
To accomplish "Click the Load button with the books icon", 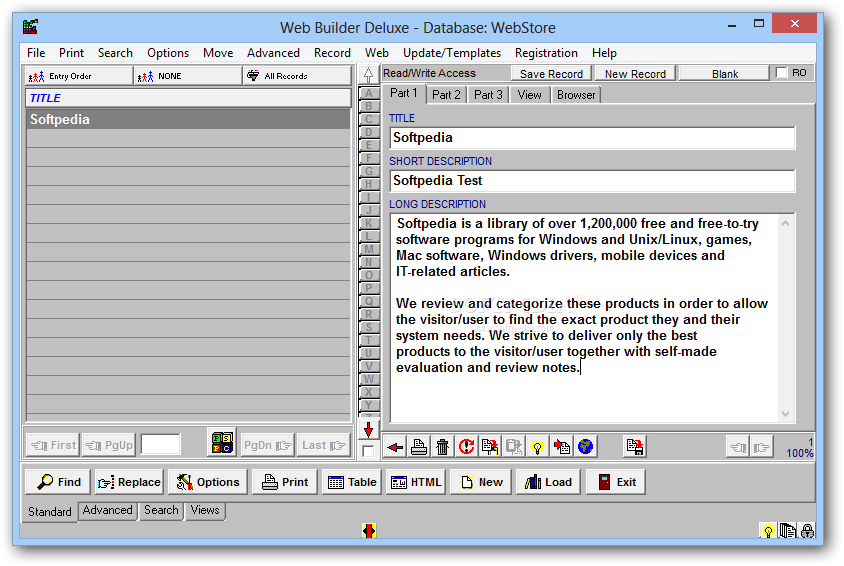I will (548, 482).
